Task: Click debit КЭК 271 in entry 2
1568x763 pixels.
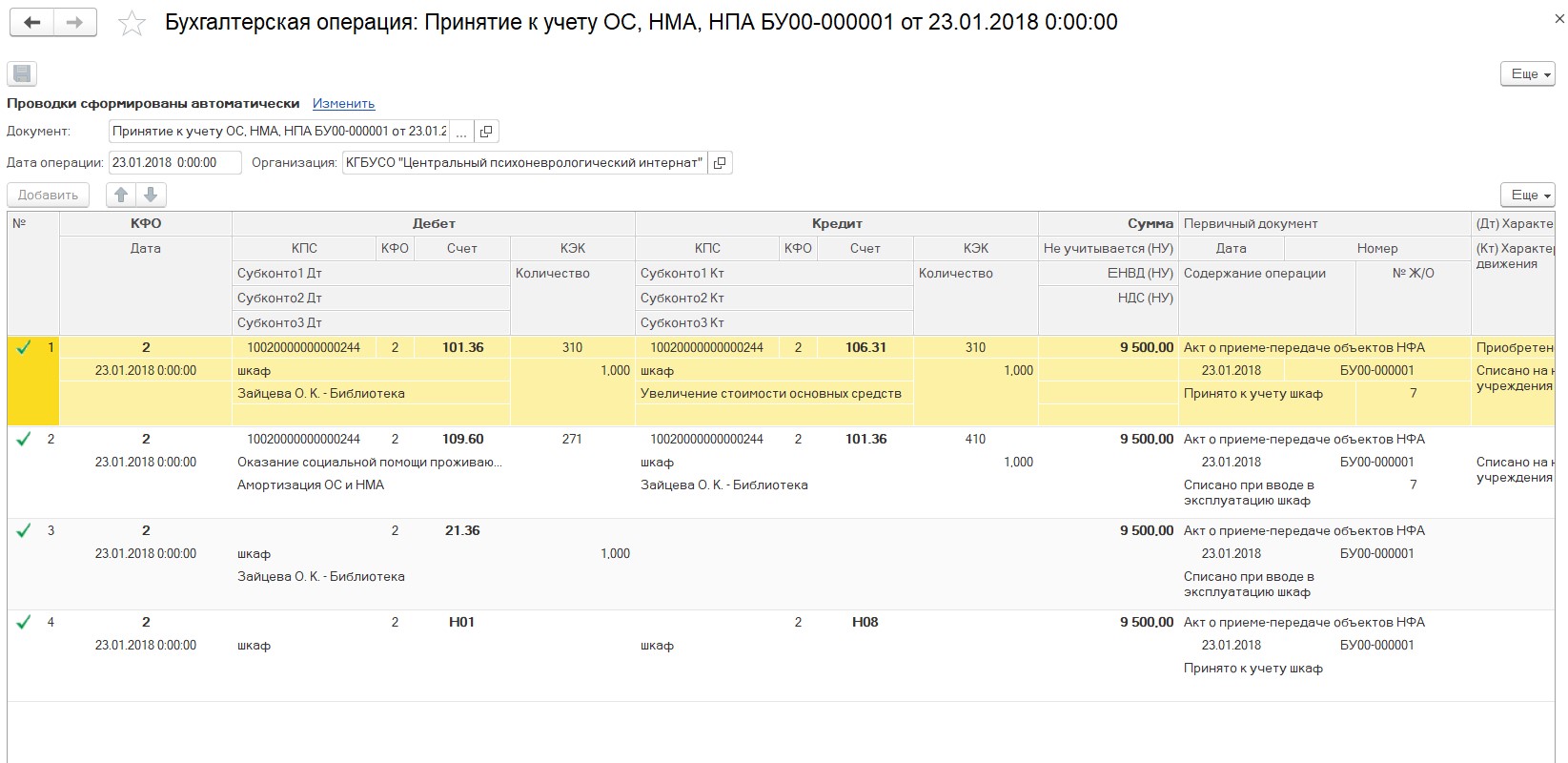Action: (572, 439)
